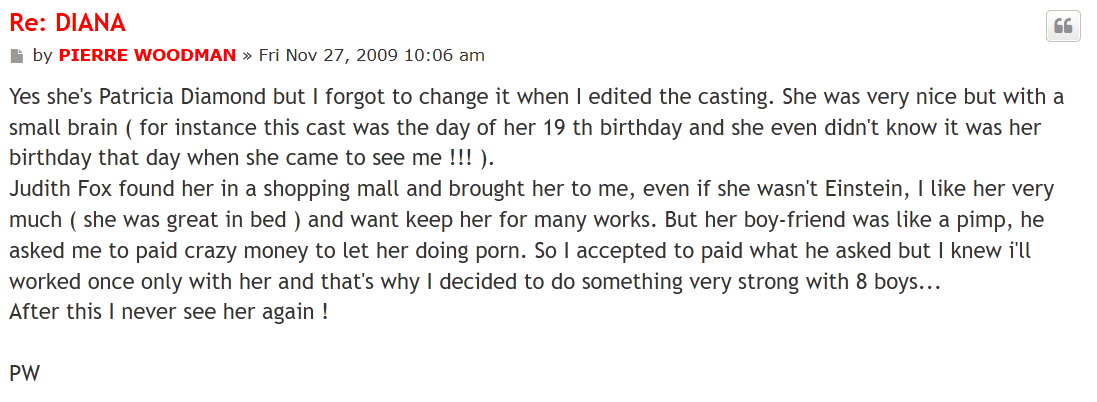Click the word "by" before author name
1097x402 pixels.
(x=42, y=55)
